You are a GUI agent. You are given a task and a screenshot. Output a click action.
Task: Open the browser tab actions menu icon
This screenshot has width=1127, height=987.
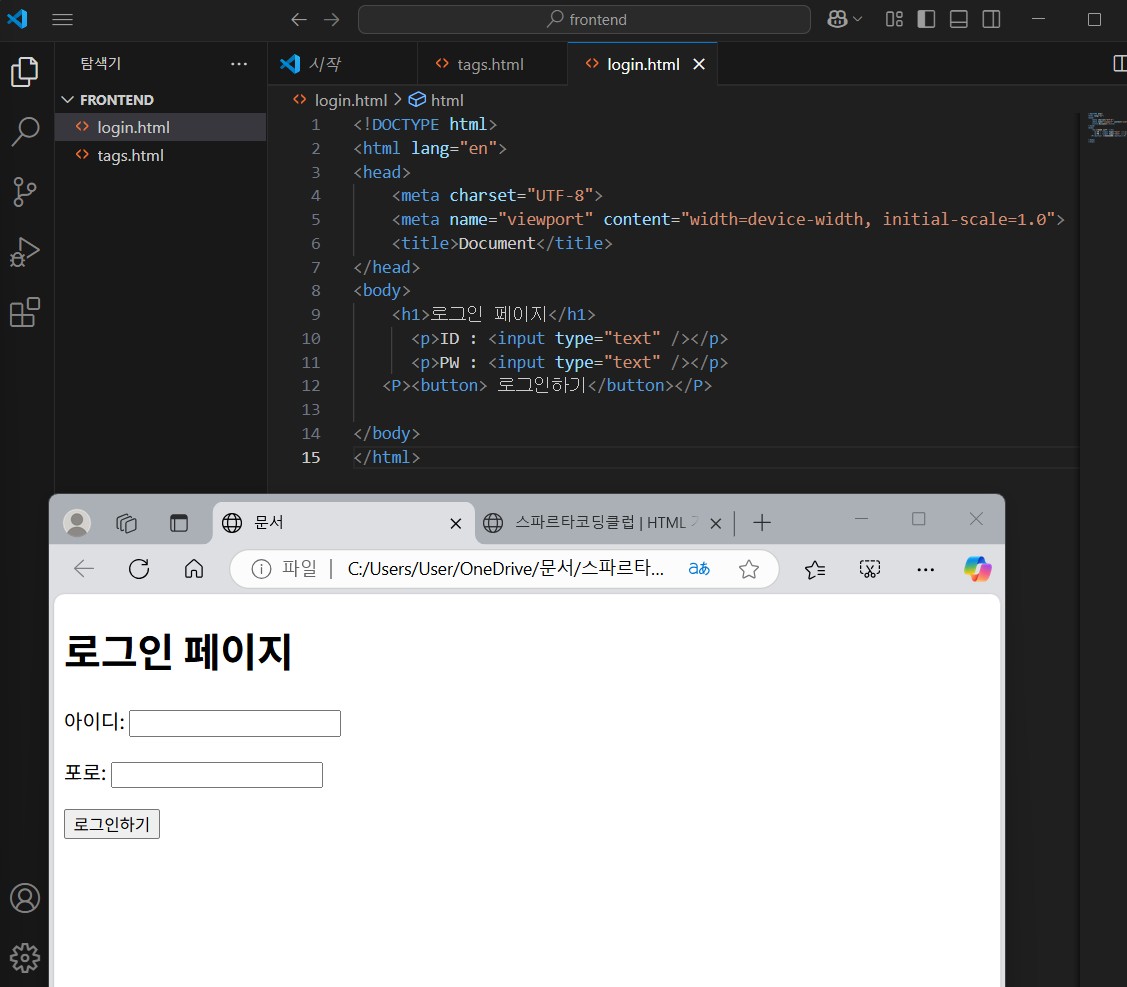tap(179, 523)
